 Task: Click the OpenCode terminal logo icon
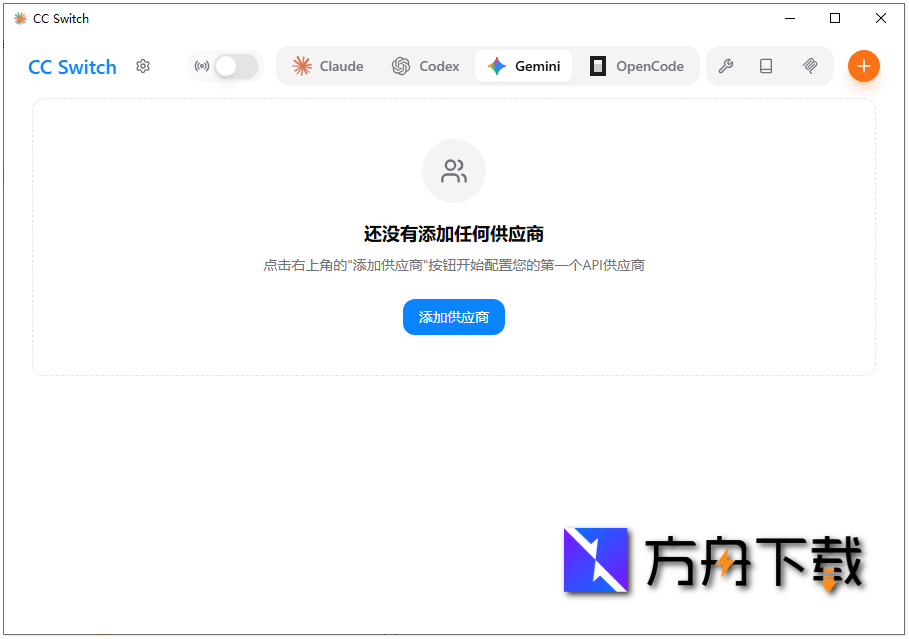(598, 66)
